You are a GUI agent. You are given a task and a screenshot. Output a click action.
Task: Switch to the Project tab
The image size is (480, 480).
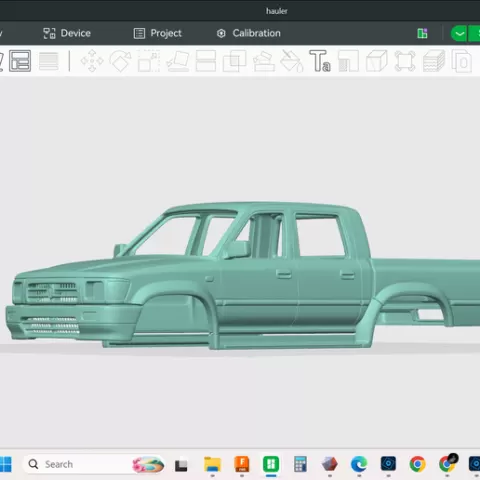158,33
